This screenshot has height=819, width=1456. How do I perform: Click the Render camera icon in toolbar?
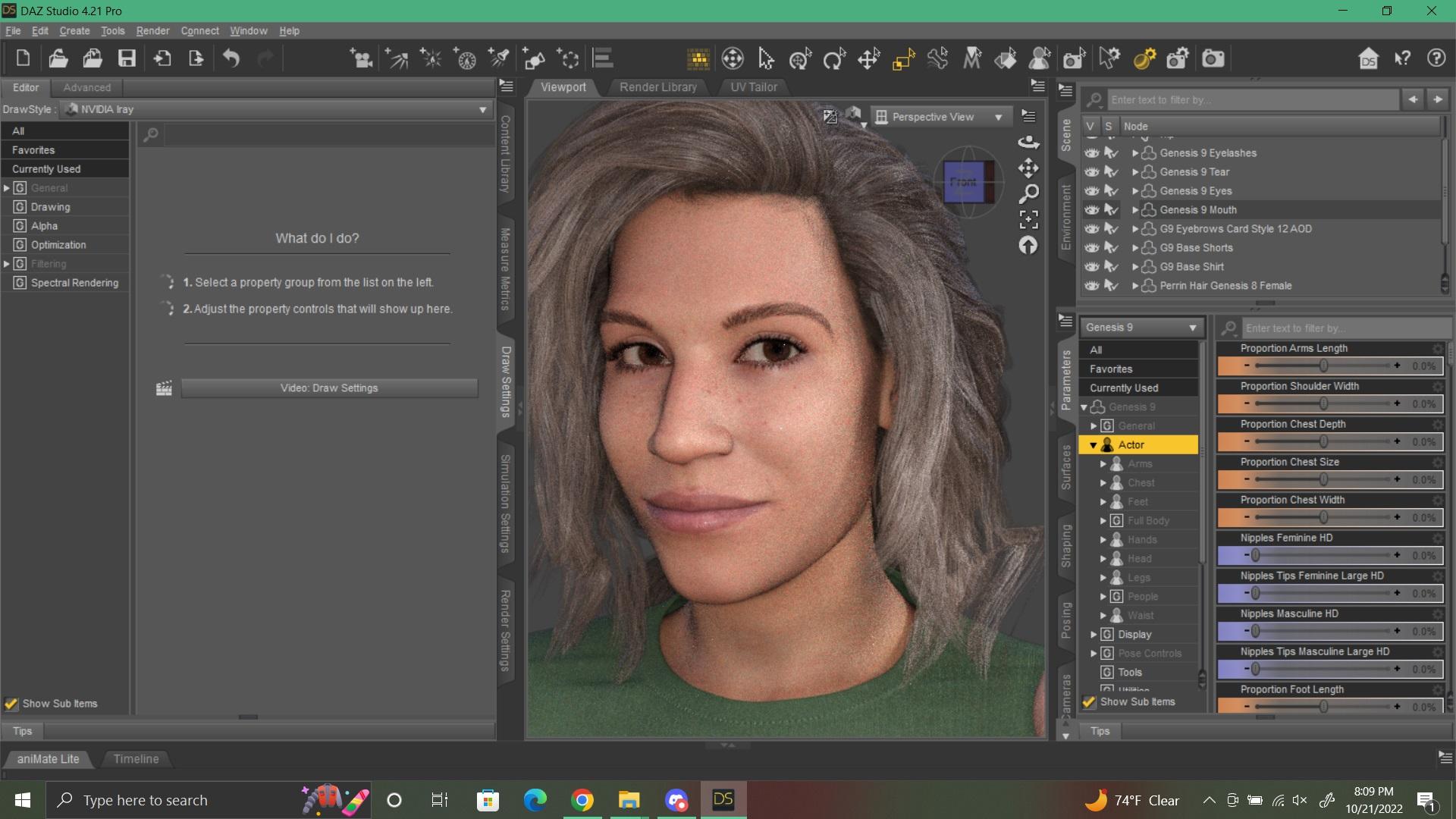pyautogui.click(x=1213, y=58)
